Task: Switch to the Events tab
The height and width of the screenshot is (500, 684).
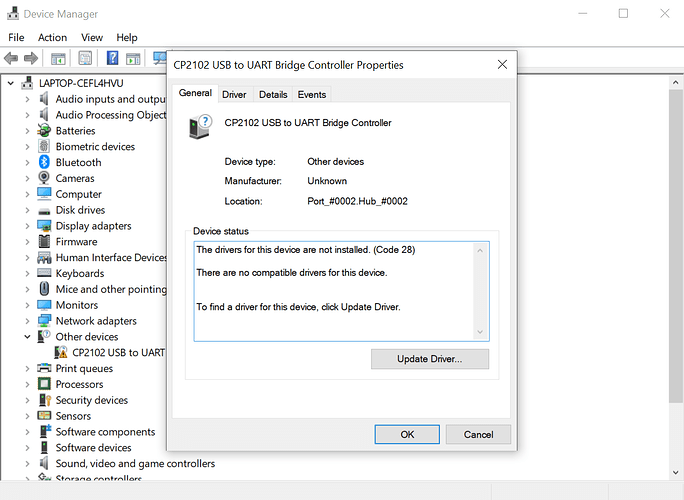Action: [x=312, y=95]
